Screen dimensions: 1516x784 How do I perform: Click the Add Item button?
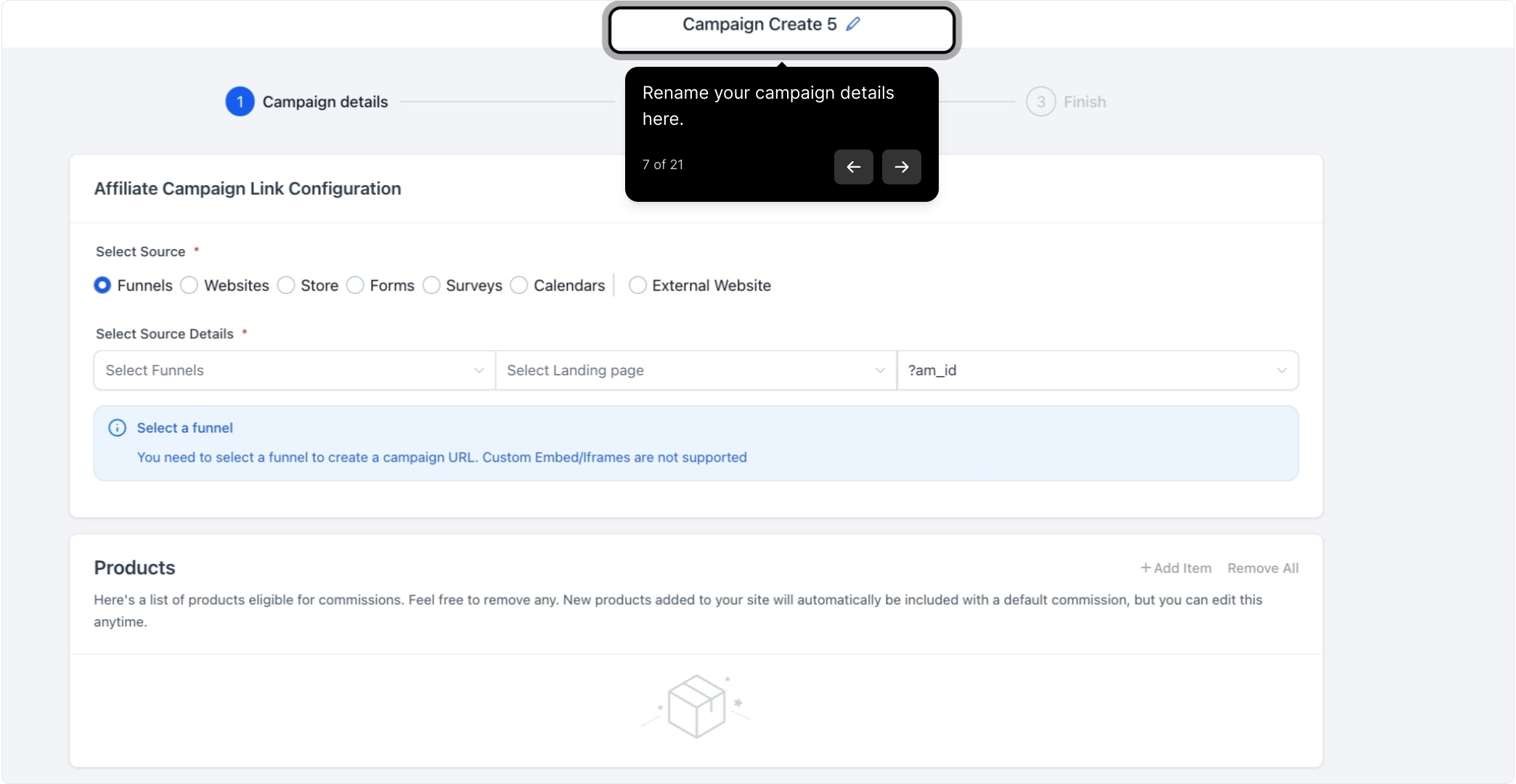pos(1175,568)
